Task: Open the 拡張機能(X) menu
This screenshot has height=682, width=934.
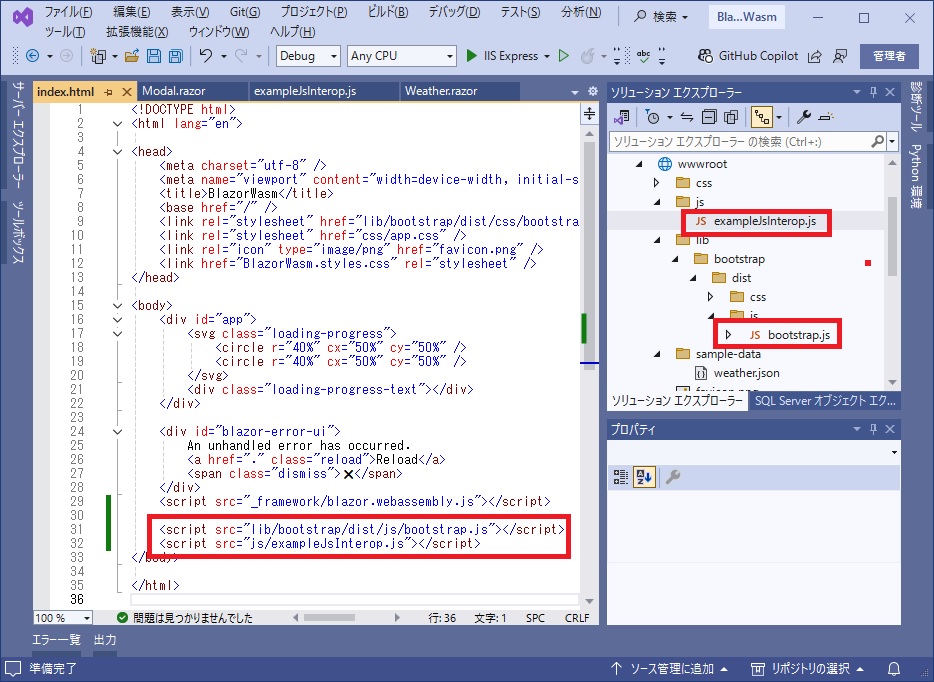Action: coord(137,32)
